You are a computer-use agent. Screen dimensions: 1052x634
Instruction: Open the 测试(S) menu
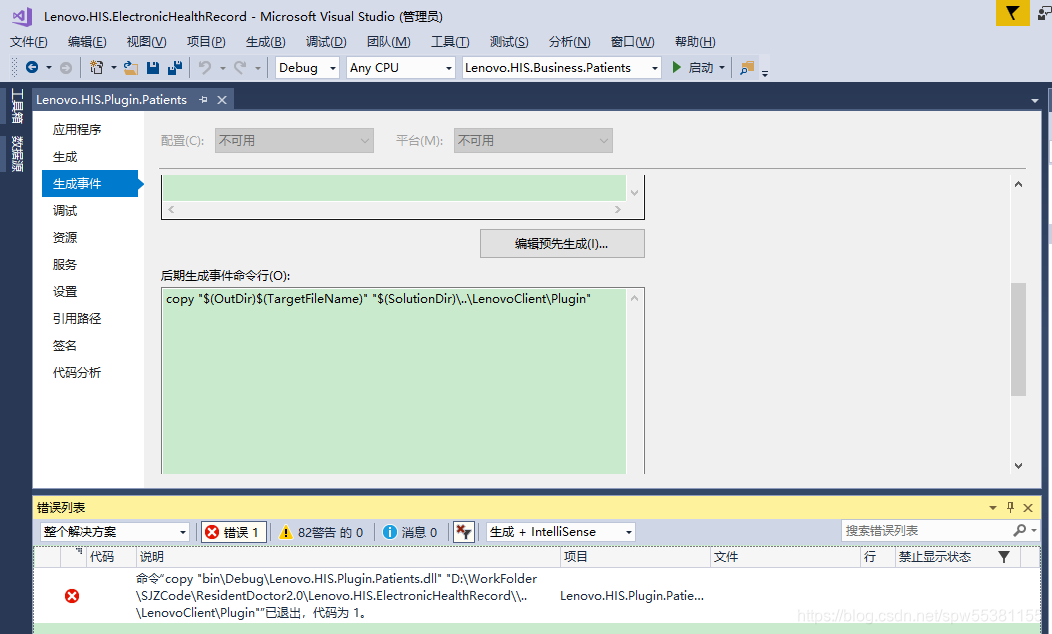509,42
